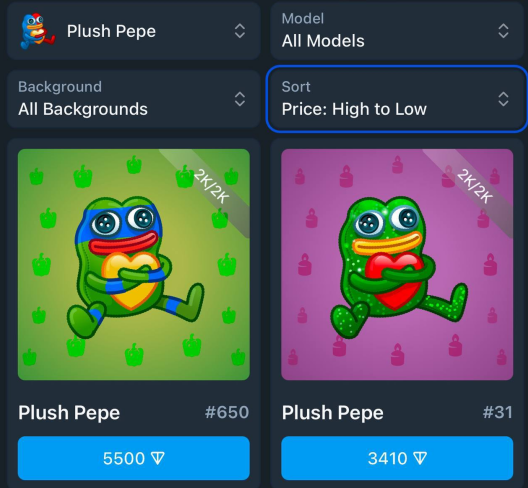Click the #31 item number label
Screen dimensions: 528x488
(498, 412)
